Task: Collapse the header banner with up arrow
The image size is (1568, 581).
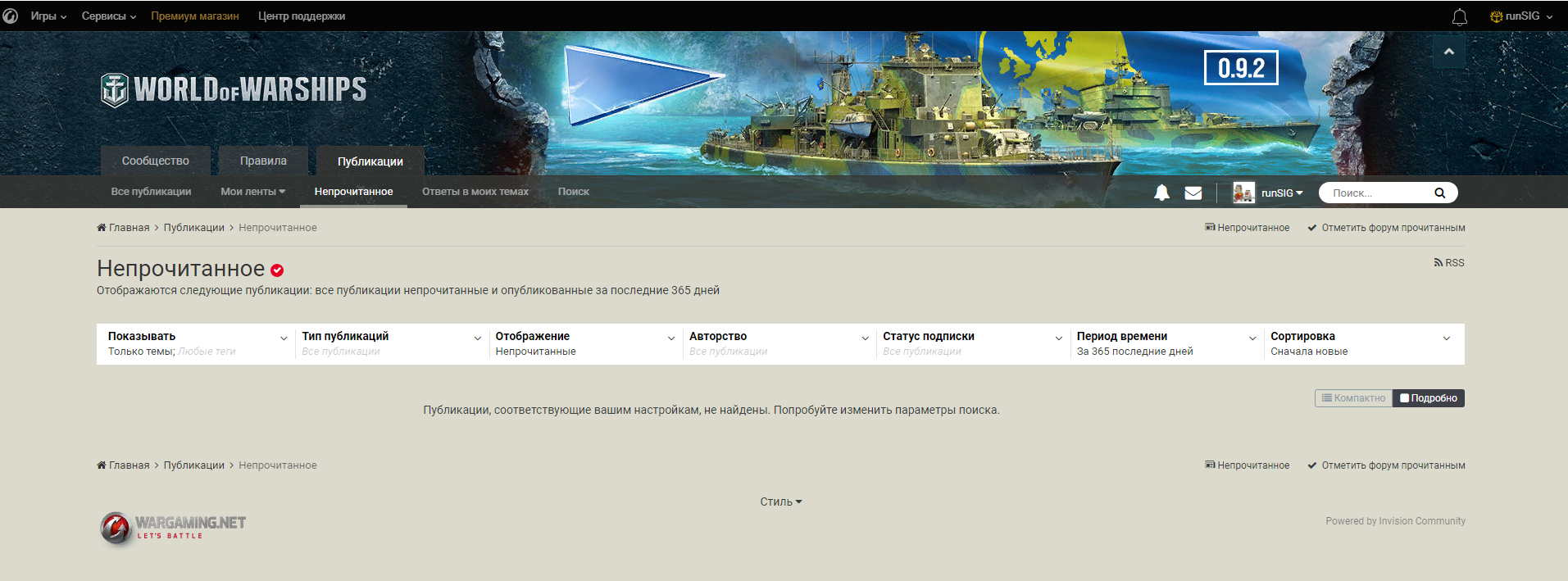Action: (x=1449, y=52)
